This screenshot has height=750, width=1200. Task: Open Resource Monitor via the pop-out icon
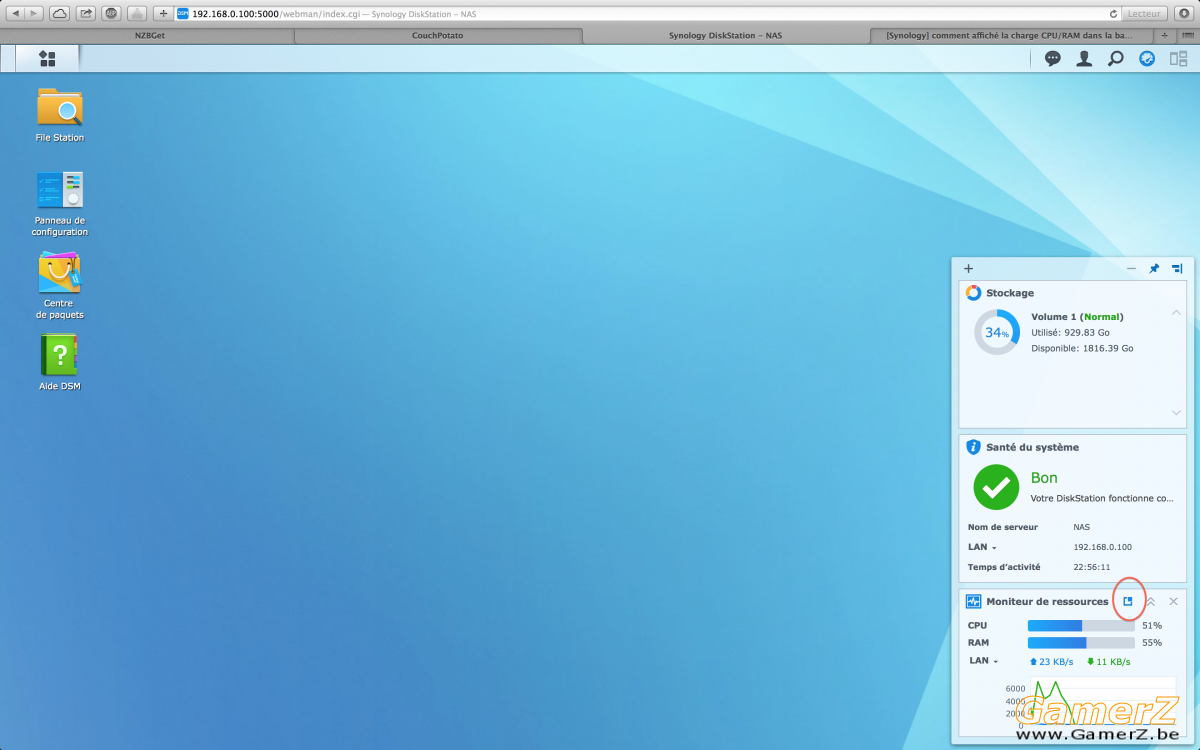pos(1127,601)
